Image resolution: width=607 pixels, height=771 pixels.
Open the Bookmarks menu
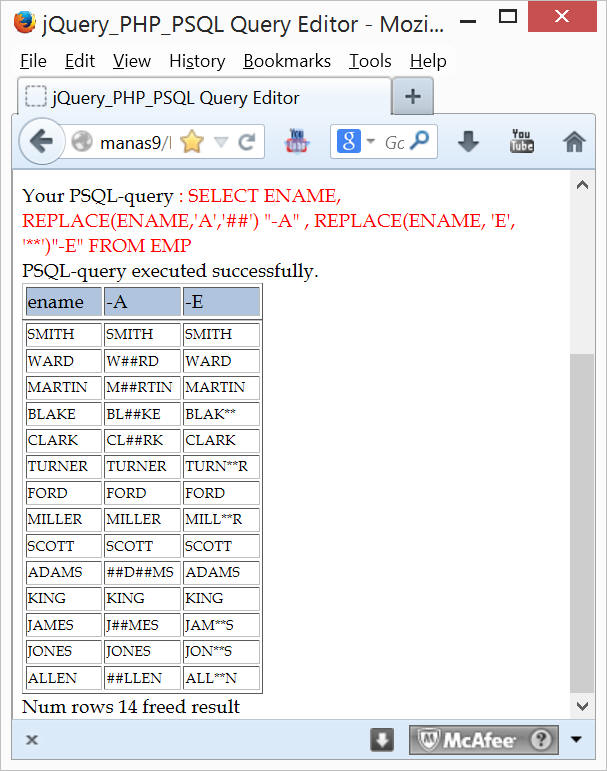pos(287,61)
